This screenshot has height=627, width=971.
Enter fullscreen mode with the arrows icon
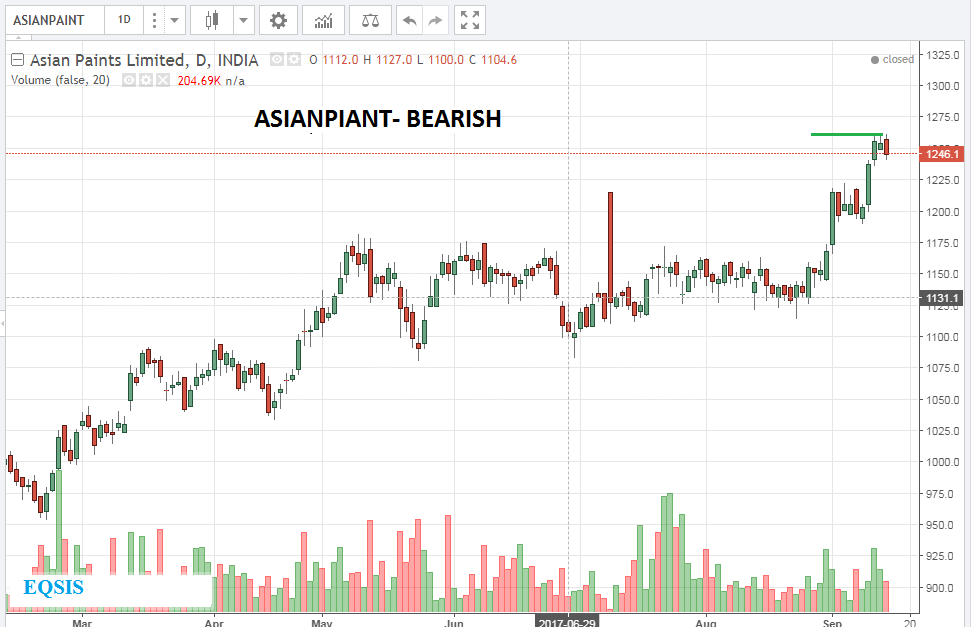pyautogui.click(x=470, y=20)
